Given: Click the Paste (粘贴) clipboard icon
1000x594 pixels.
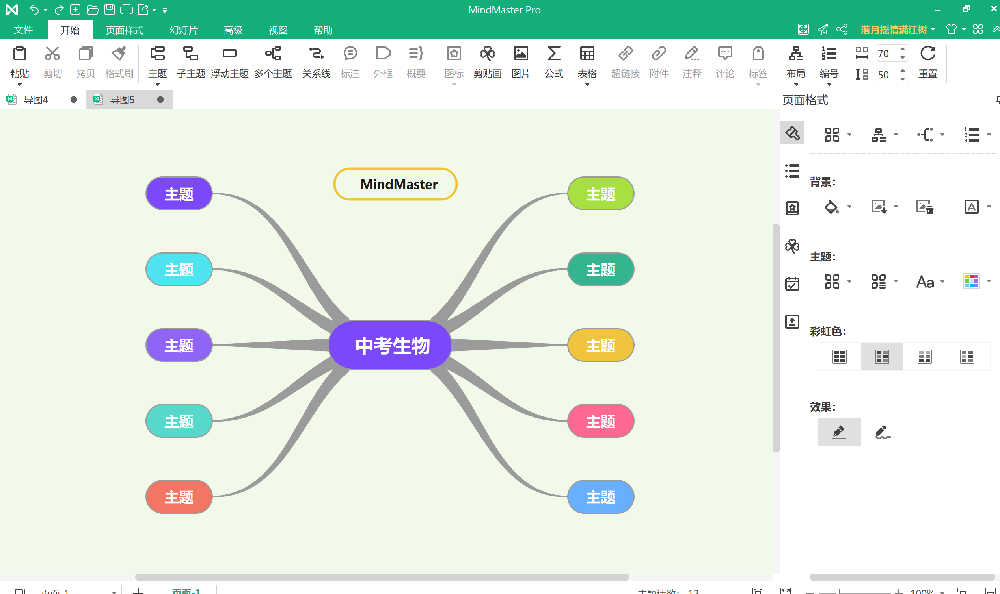Looking at the screenshot, I should click(20, 54).
